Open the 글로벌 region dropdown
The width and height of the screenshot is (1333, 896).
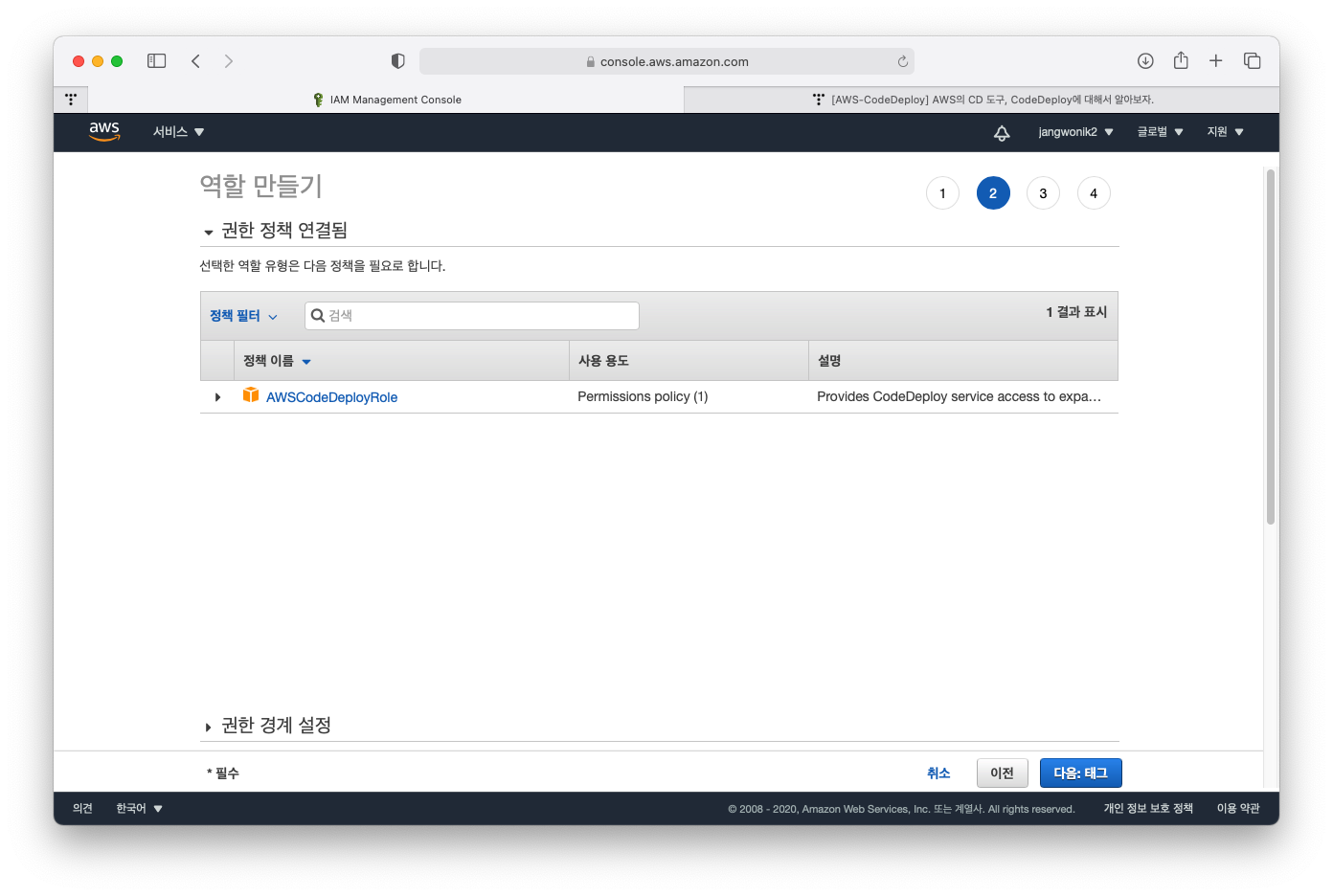click(x=1160, y=132)
